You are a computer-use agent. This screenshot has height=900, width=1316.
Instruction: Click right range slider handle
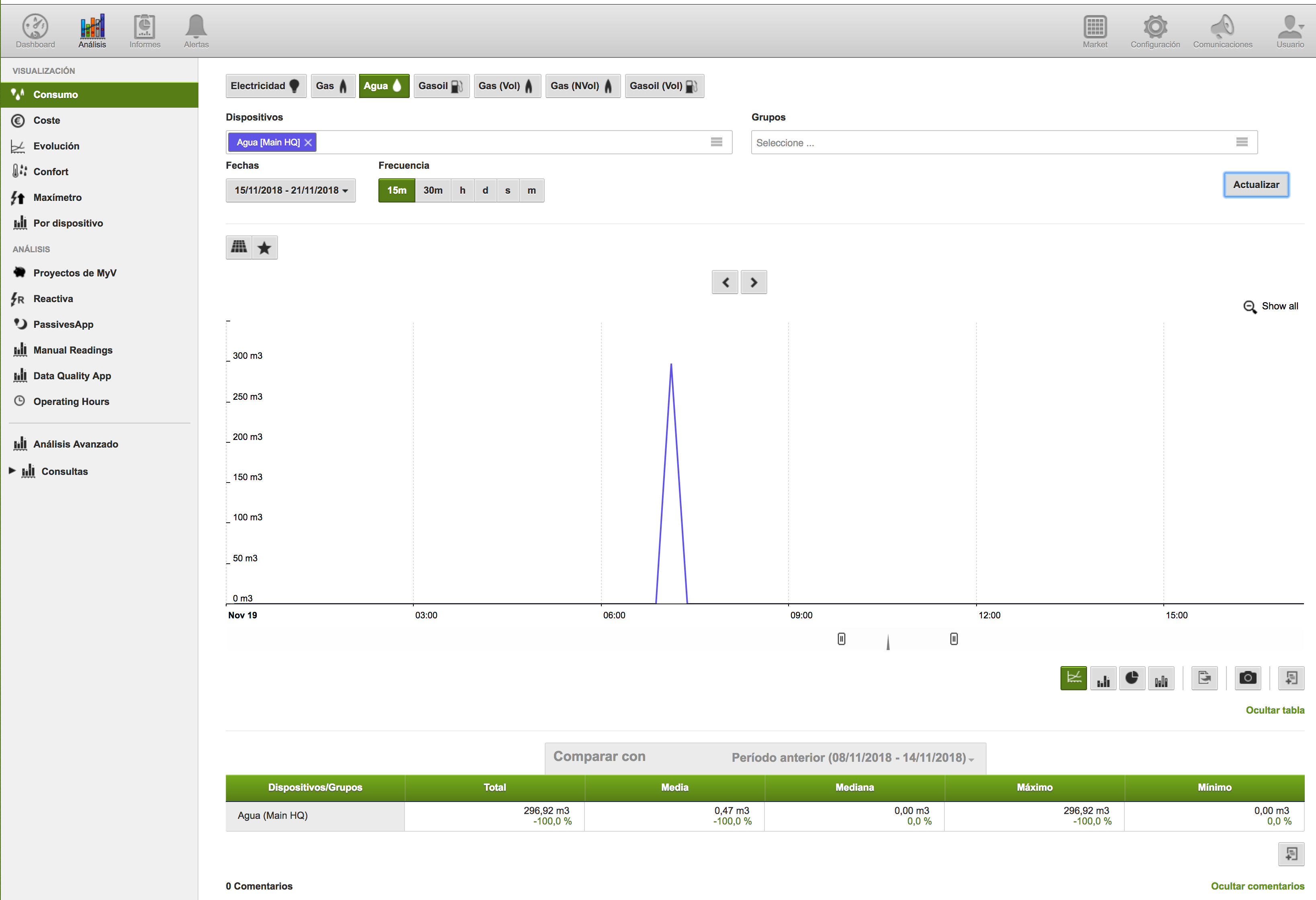click(x=954, y=639)
